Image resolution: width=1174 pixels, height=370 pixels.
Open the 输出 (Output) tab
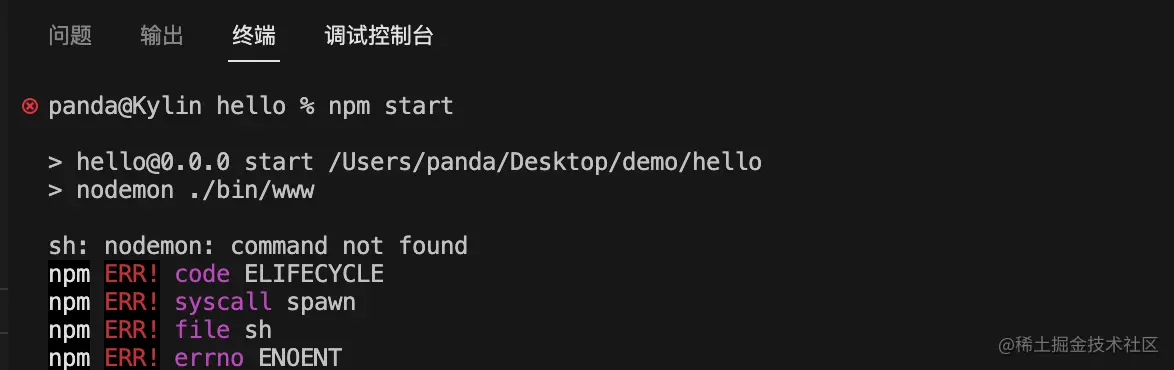(162, 35)
